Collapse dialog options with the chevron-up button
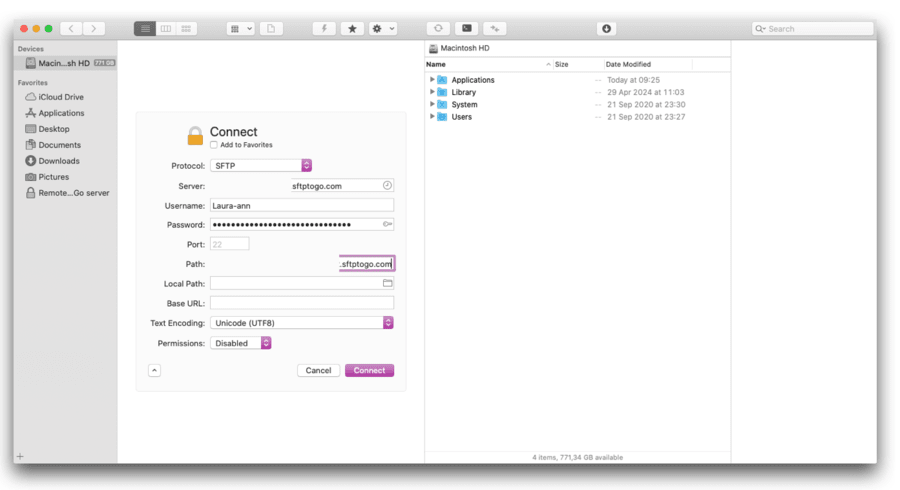The height and width of the screenshot is (490, 900). point(154,371)
